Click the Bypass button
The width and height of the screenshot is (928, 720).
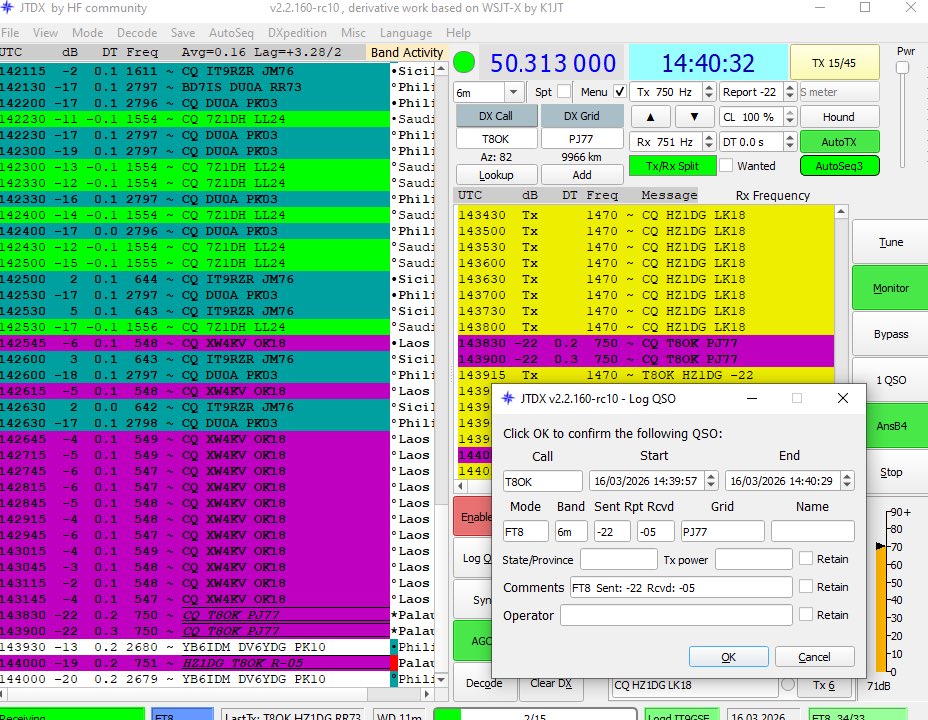(890, 334)
